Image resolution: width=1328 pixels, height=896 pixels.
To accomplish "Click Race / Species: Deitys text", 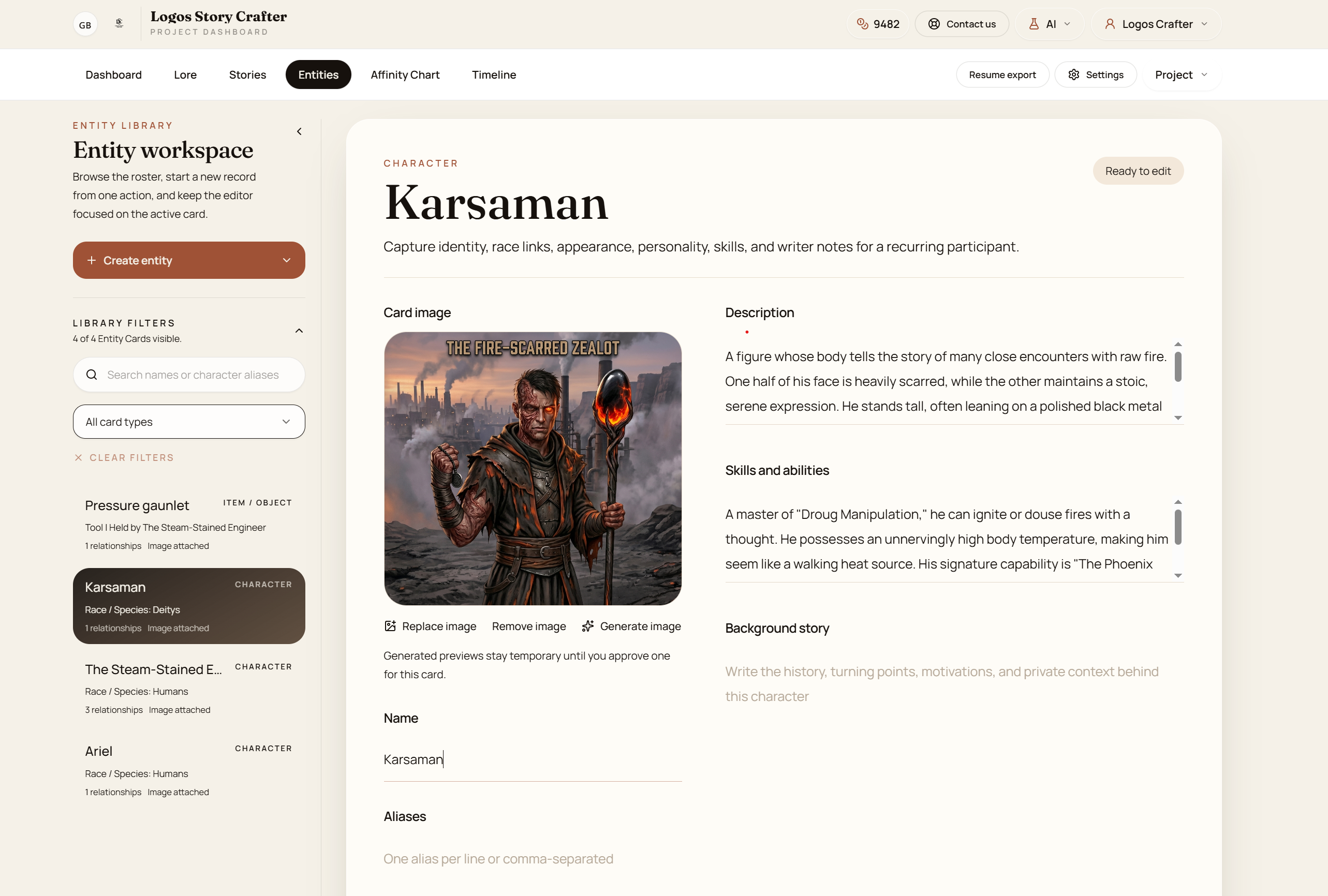I will tap(132, 610).
